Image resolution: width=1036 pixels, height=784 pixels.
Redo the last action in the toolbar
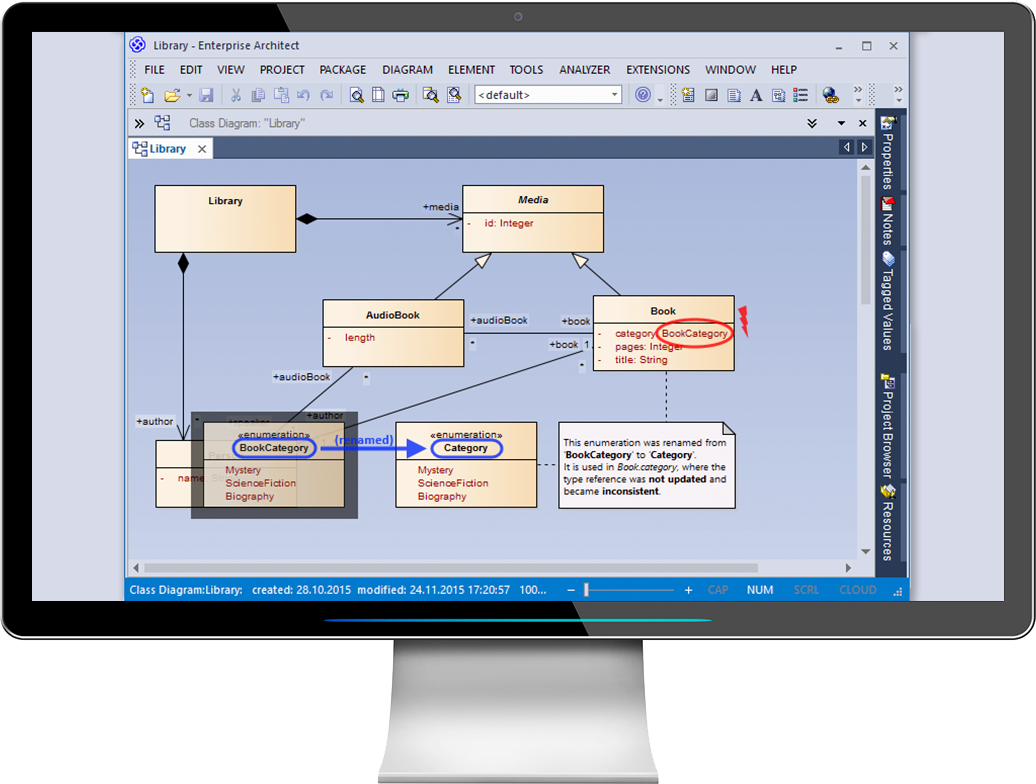(x=326, y=95)
